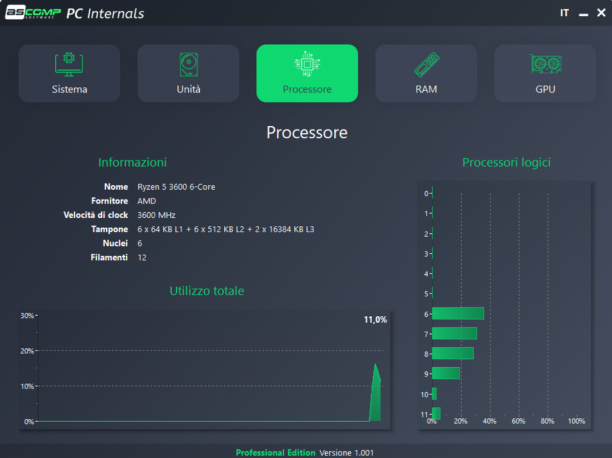612x458 pixels.
Task: Click the logical processor 9 bar
Action: click(x=446, y=373)
